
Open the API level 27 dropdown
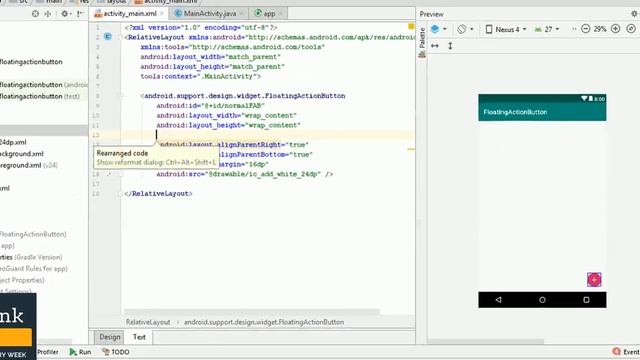point(547,29)
